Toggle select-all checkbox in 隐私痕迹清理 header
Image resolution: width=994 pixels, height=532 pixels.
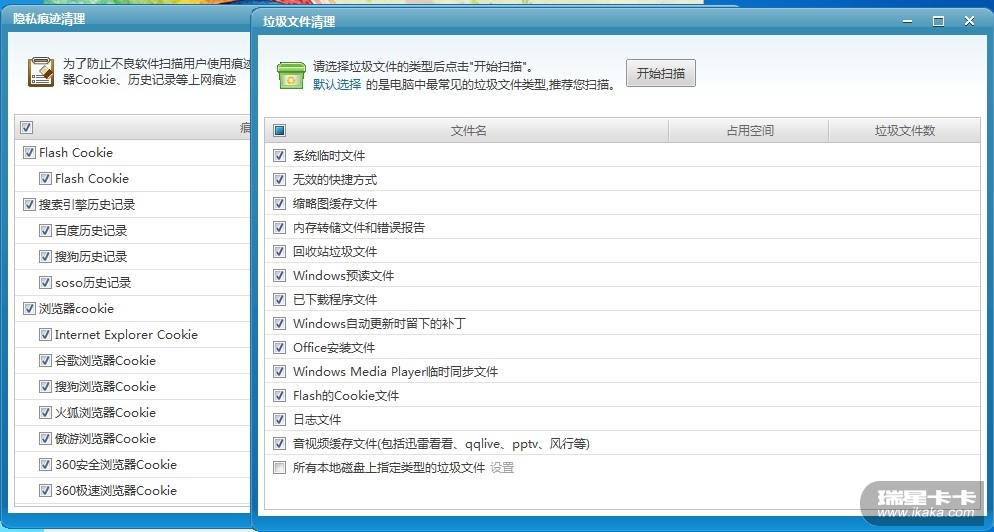click(26, 127)
